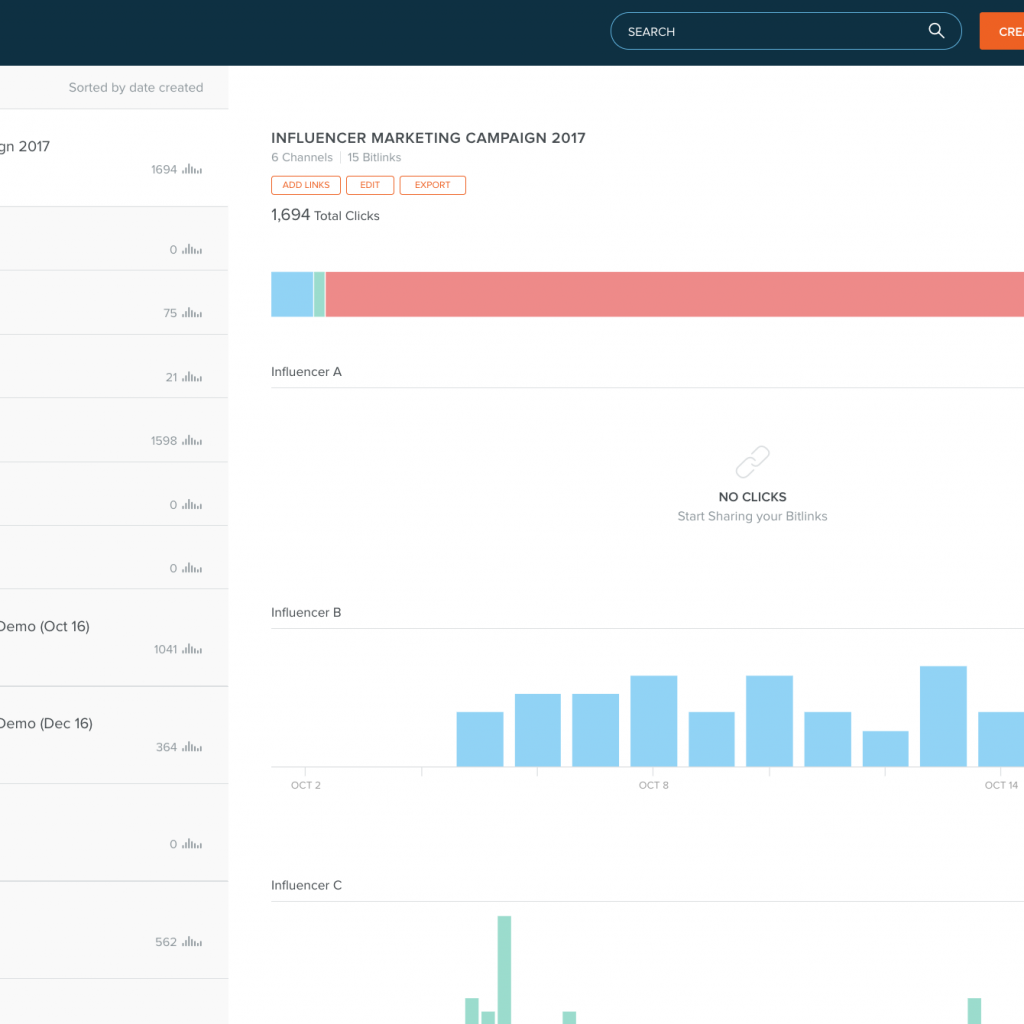
Task: Click the stats icon beside 364
Action: click(x=192, y=746)
